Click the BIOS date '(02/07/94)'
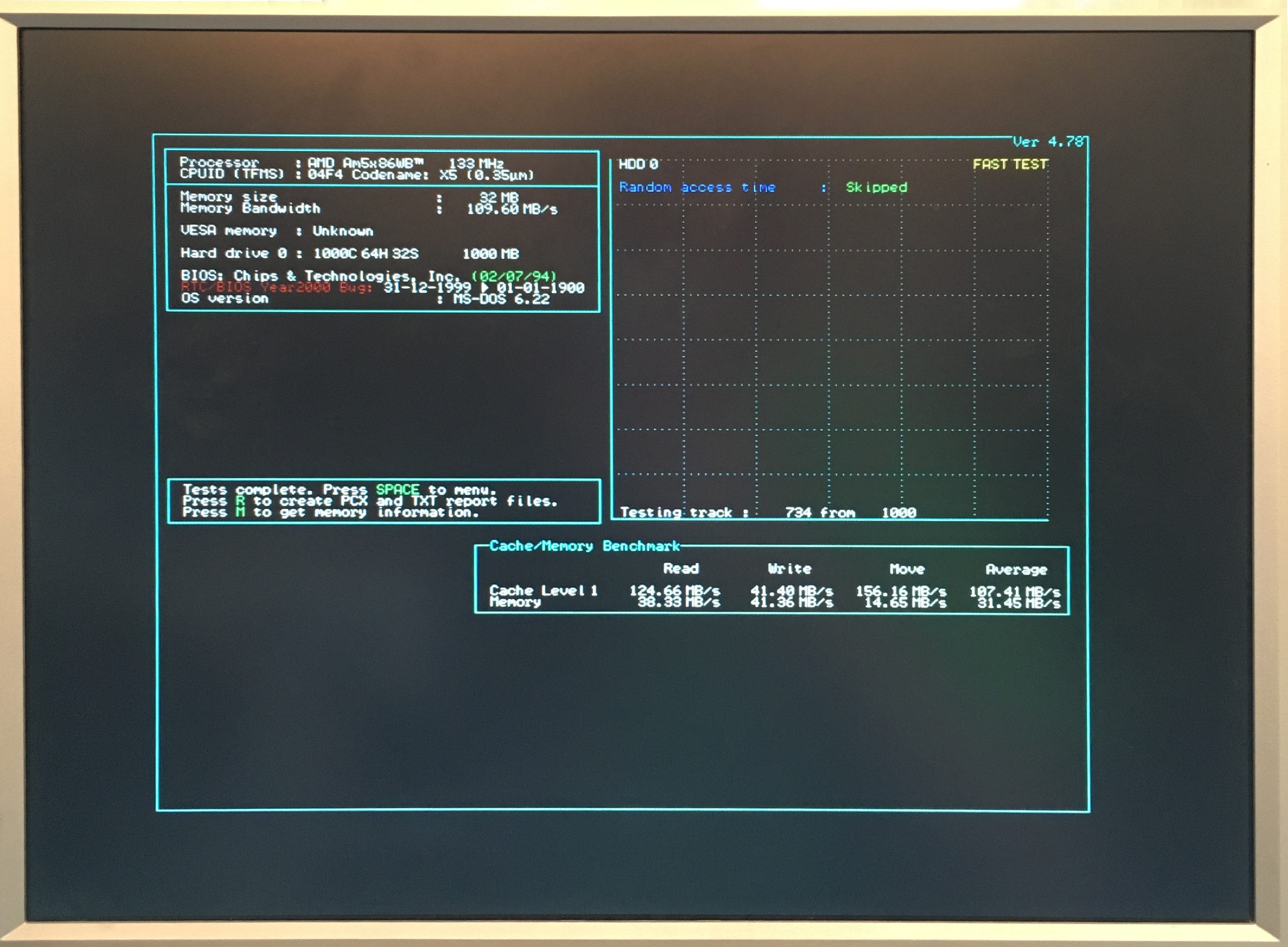This screenshot has width=1288, height=947. (x=514, y=276)
